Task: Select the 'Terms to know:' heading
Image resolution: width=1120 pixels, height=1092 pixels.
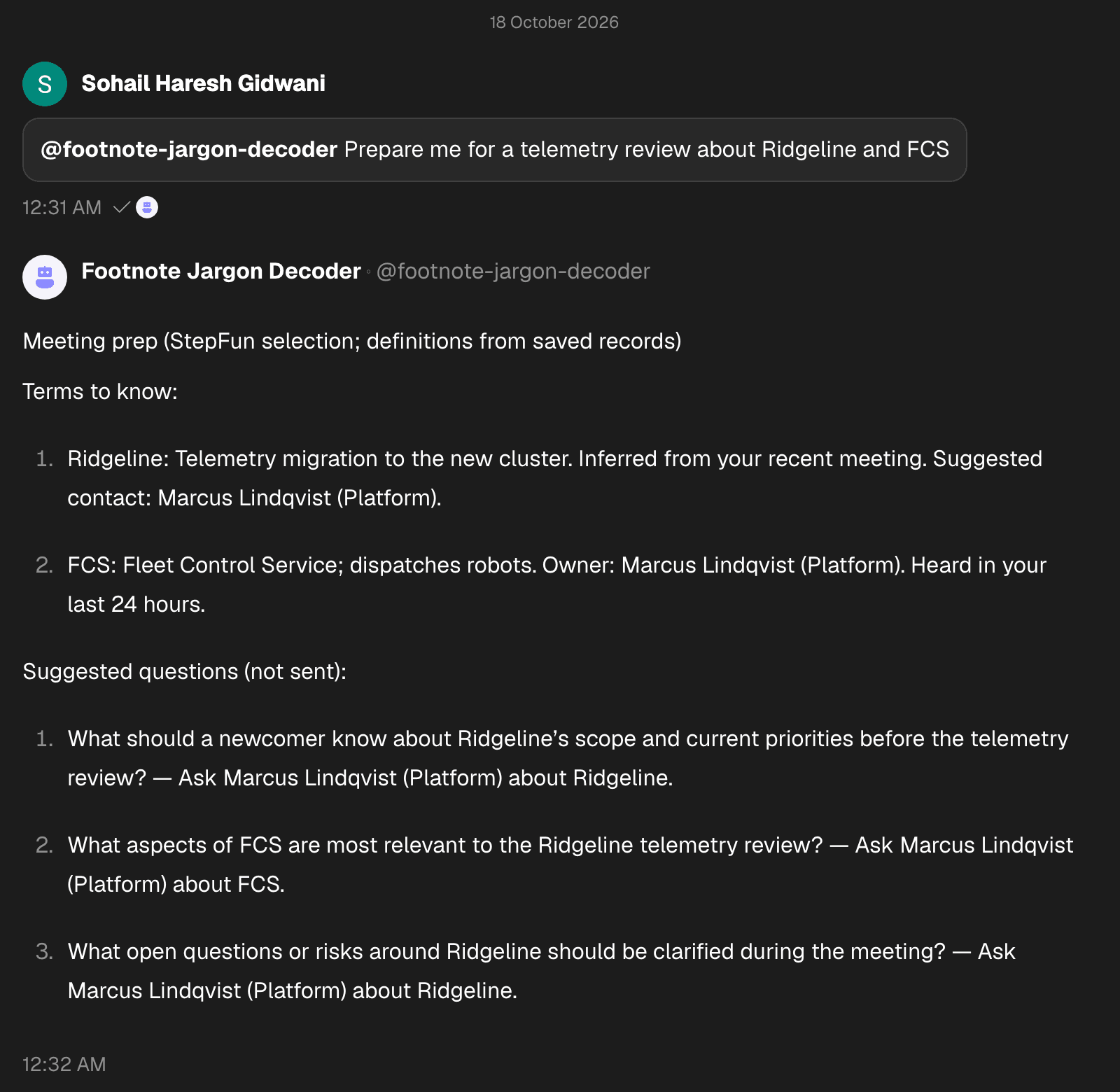Action: point(100,391)
